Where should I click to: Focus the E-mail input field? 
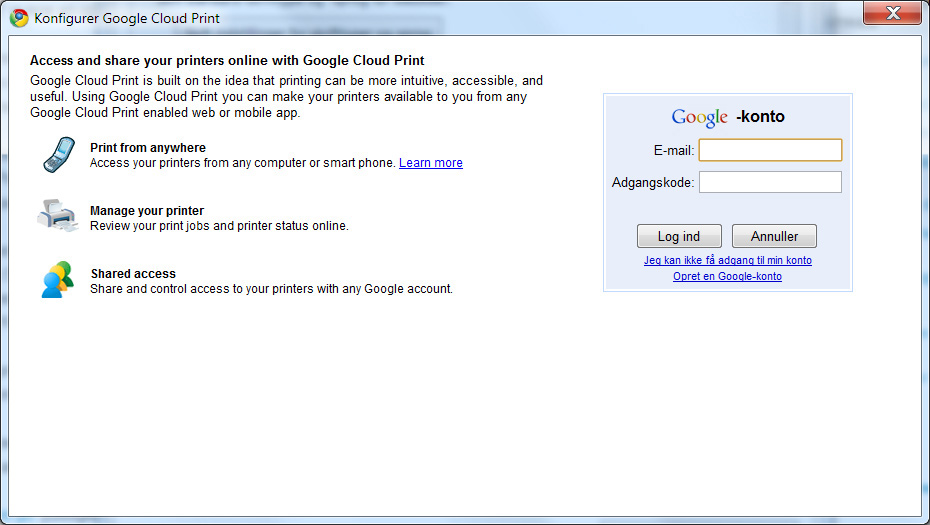(x=770, y=150)
